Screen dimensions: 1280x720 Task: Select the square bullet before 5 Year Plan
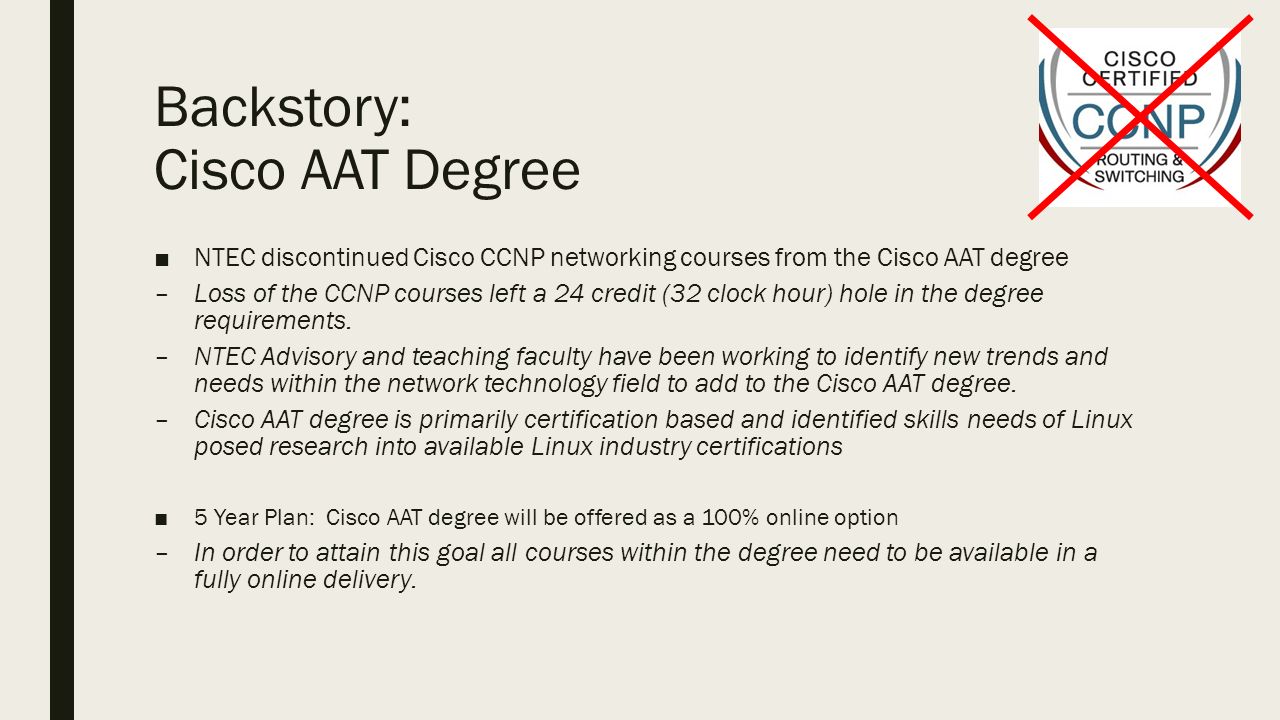(x=162, y=519)
